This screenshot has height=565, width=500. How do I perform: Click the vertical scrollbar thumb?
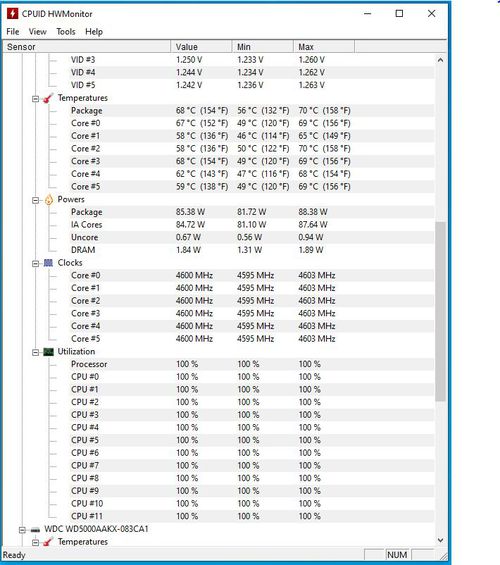[440, 311]
